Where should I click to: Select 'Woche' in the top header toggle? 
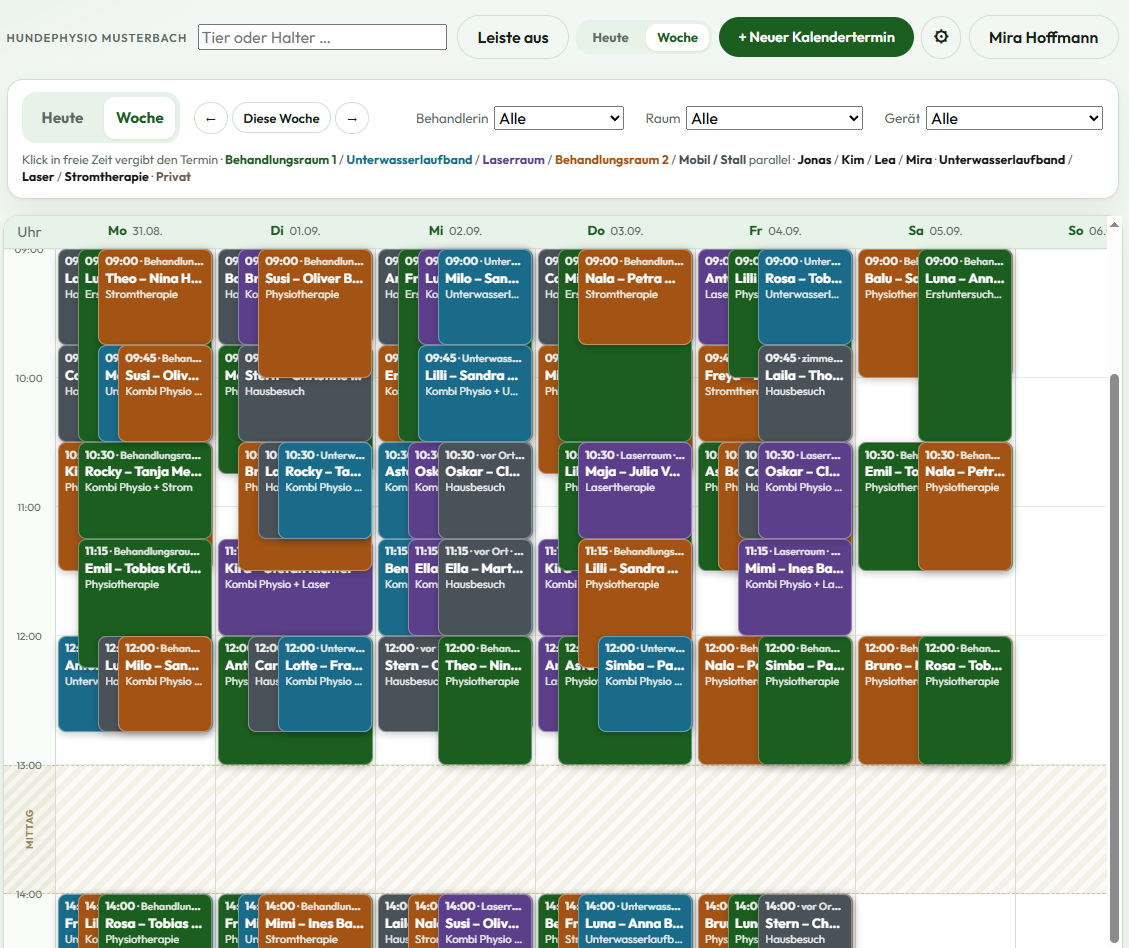click(x=677, y=37)
